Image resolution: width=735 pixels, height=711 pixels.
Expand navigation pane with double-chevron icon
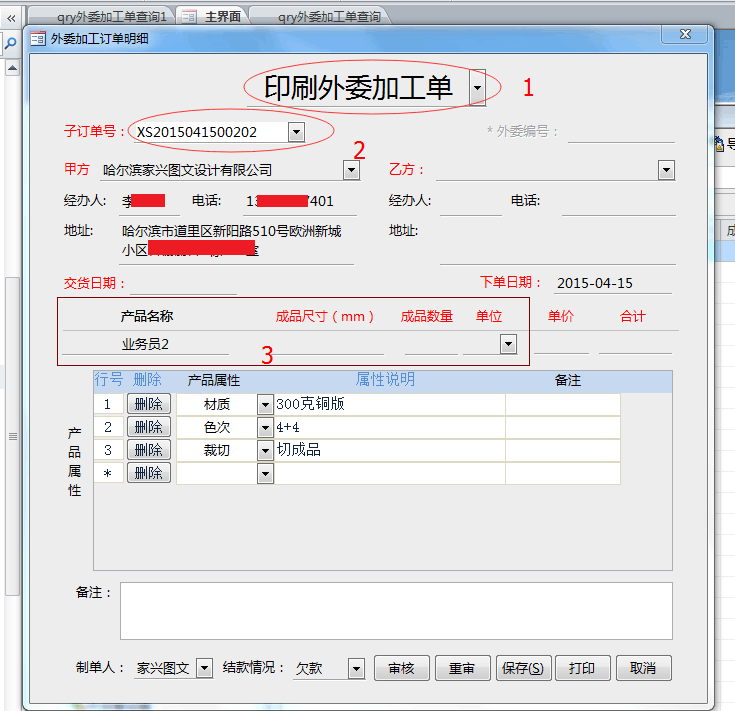point(10,16)
